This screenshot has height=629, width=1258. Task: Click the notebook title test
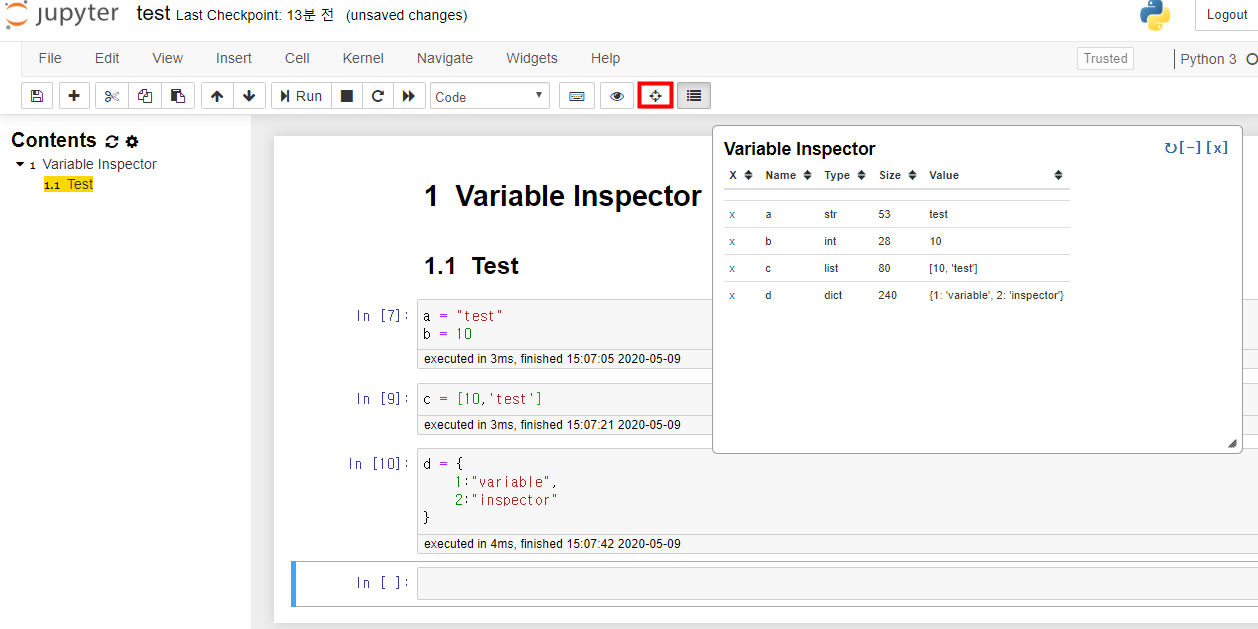click(153, 14)
